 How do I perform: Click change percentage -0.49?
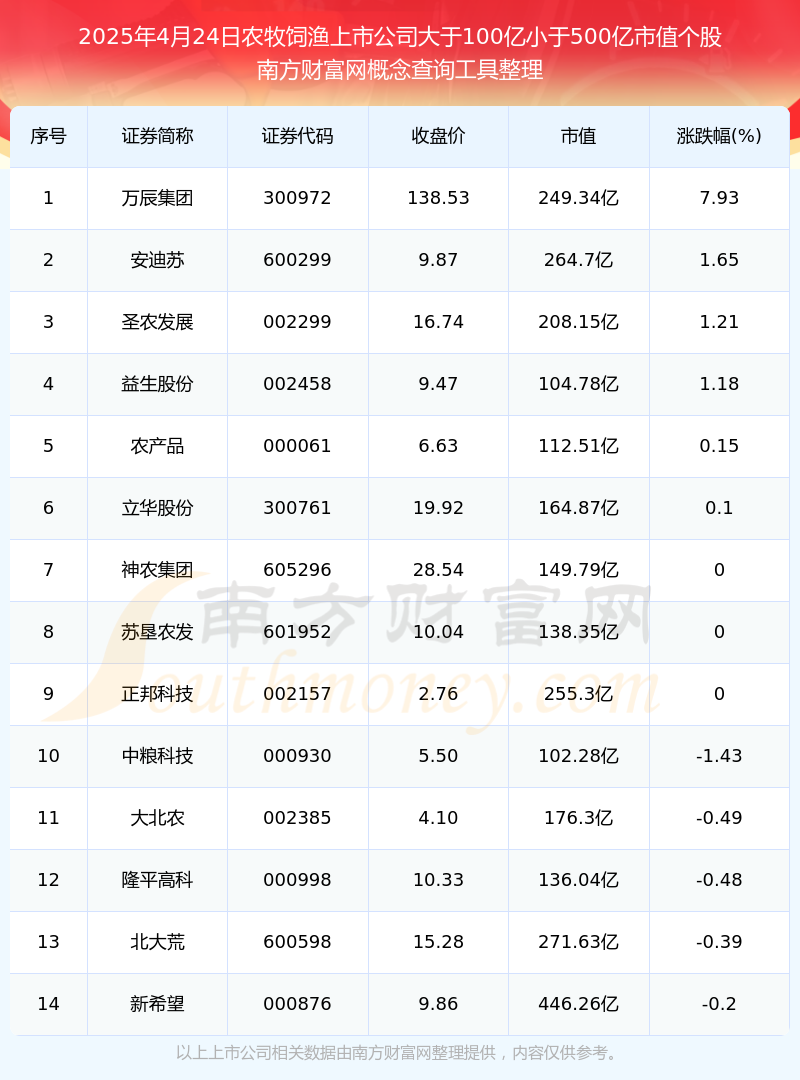click(x=719, y=818)
